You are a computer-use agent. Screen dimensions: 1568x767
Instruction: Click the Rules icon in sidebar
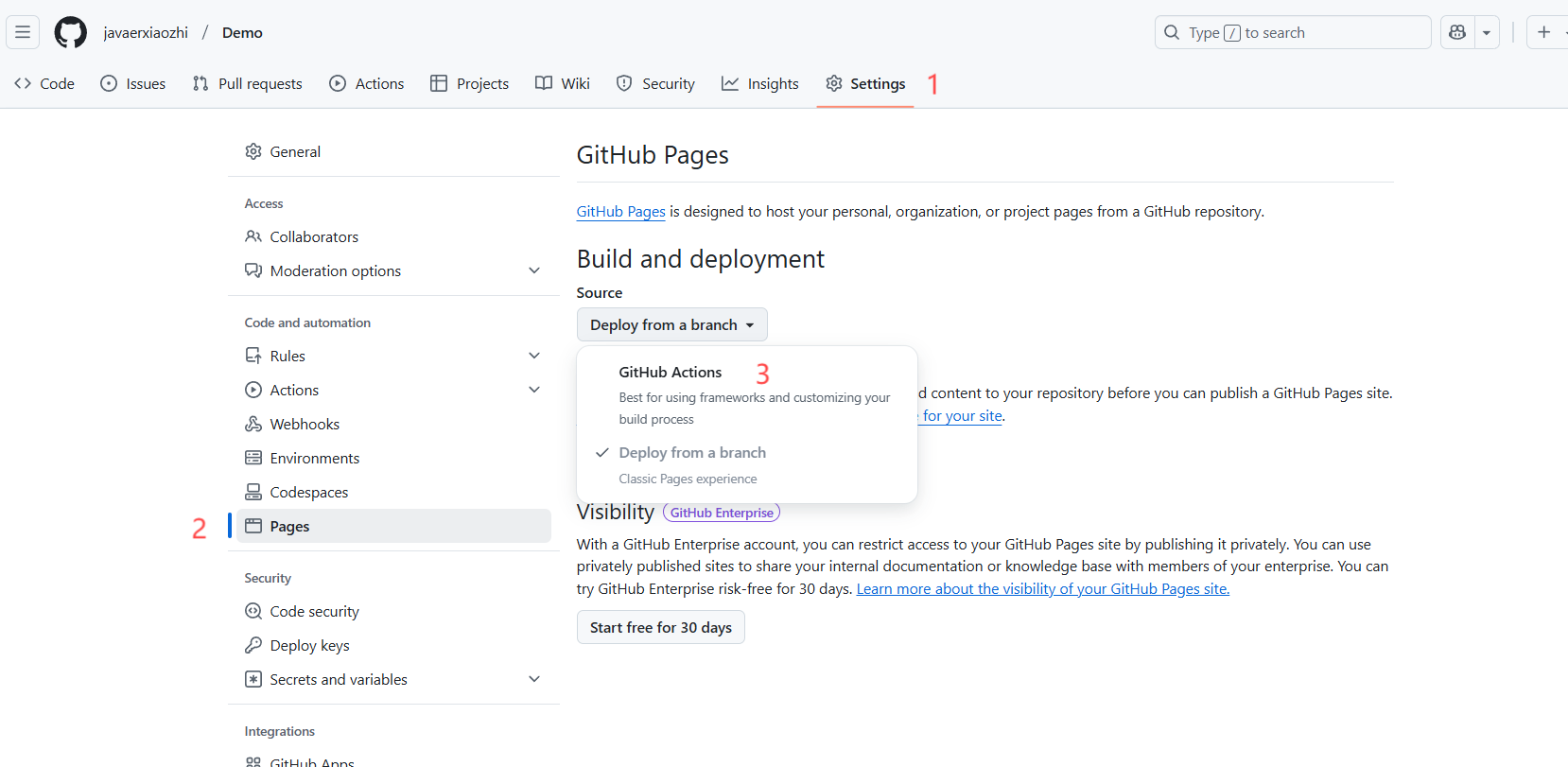[253, 356]
